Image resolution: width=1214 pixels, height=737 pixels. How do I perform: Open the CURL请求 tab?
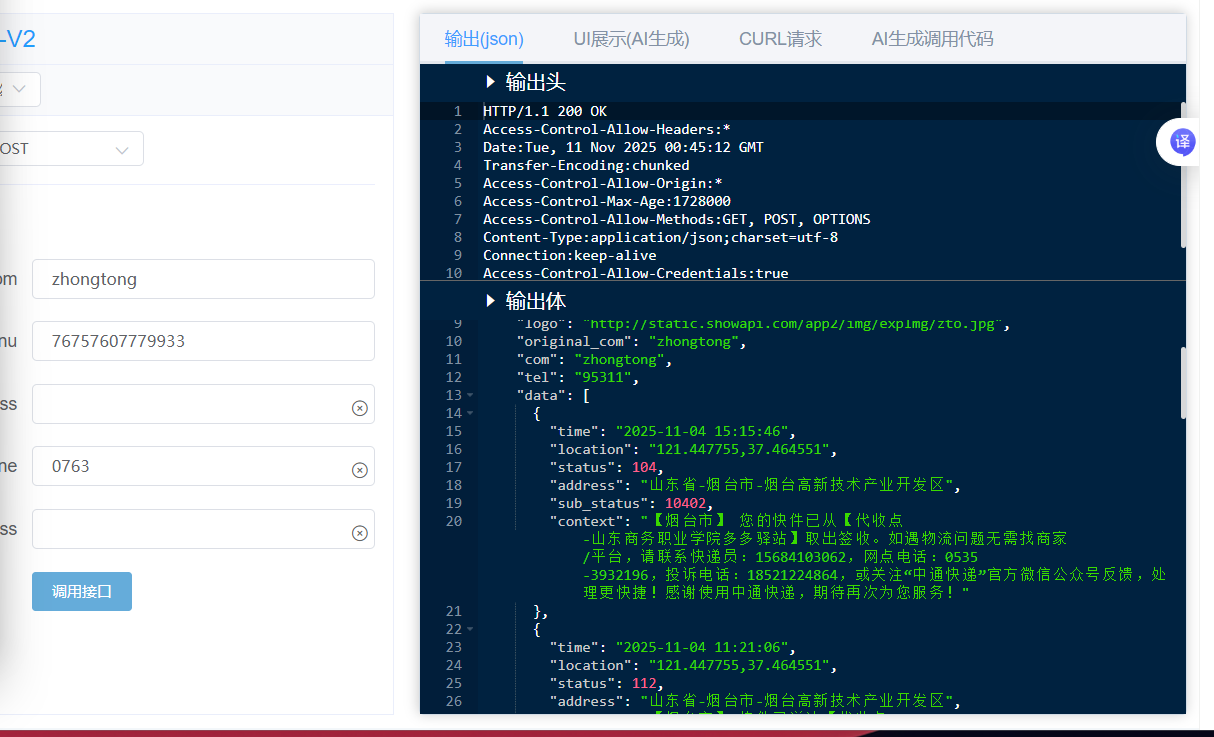[780, 39]
